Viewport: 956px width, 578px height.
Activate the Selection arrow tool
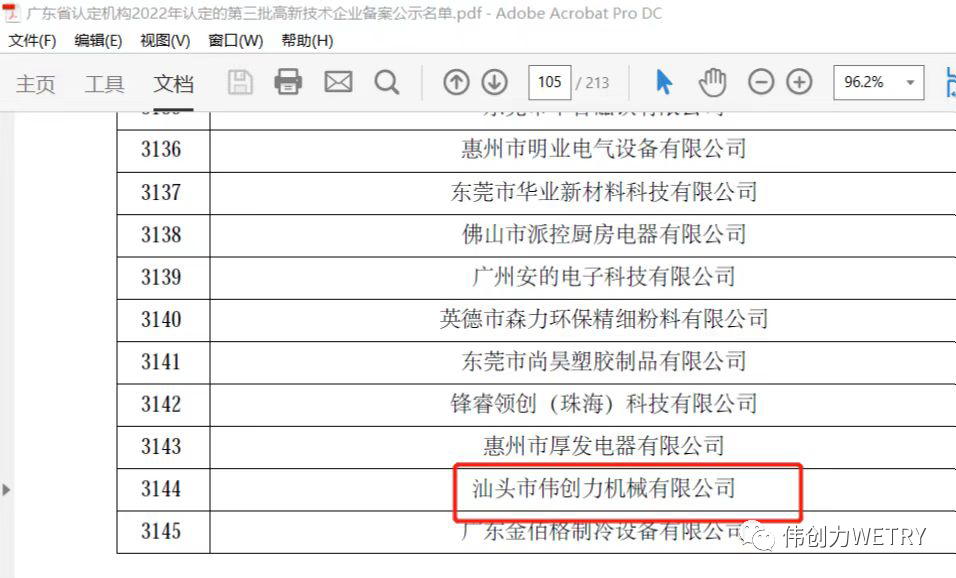coord(664,82)
